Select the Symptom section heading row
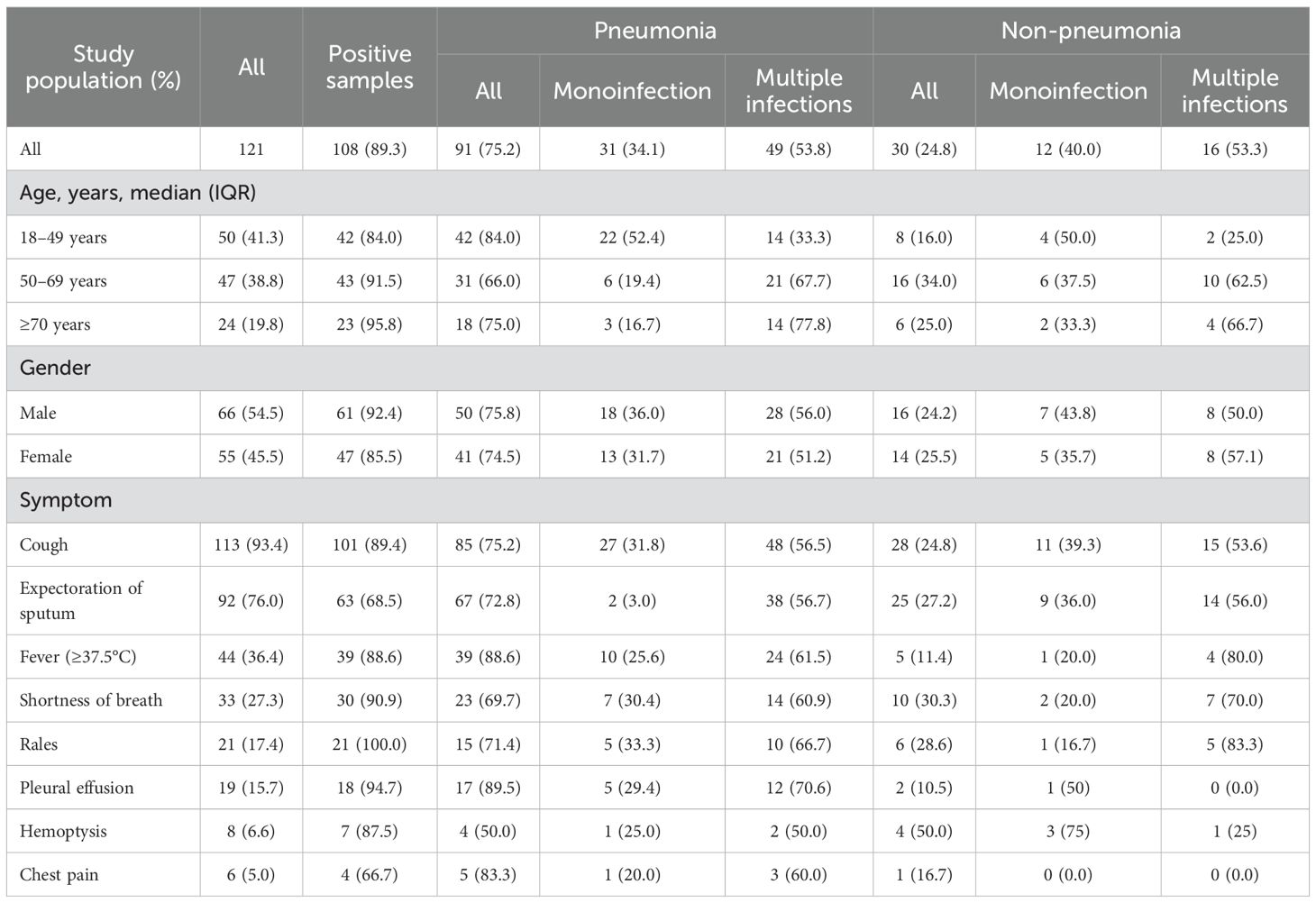Image resolution: width=1316 pixels, height=903 pixels. [66, 500]
